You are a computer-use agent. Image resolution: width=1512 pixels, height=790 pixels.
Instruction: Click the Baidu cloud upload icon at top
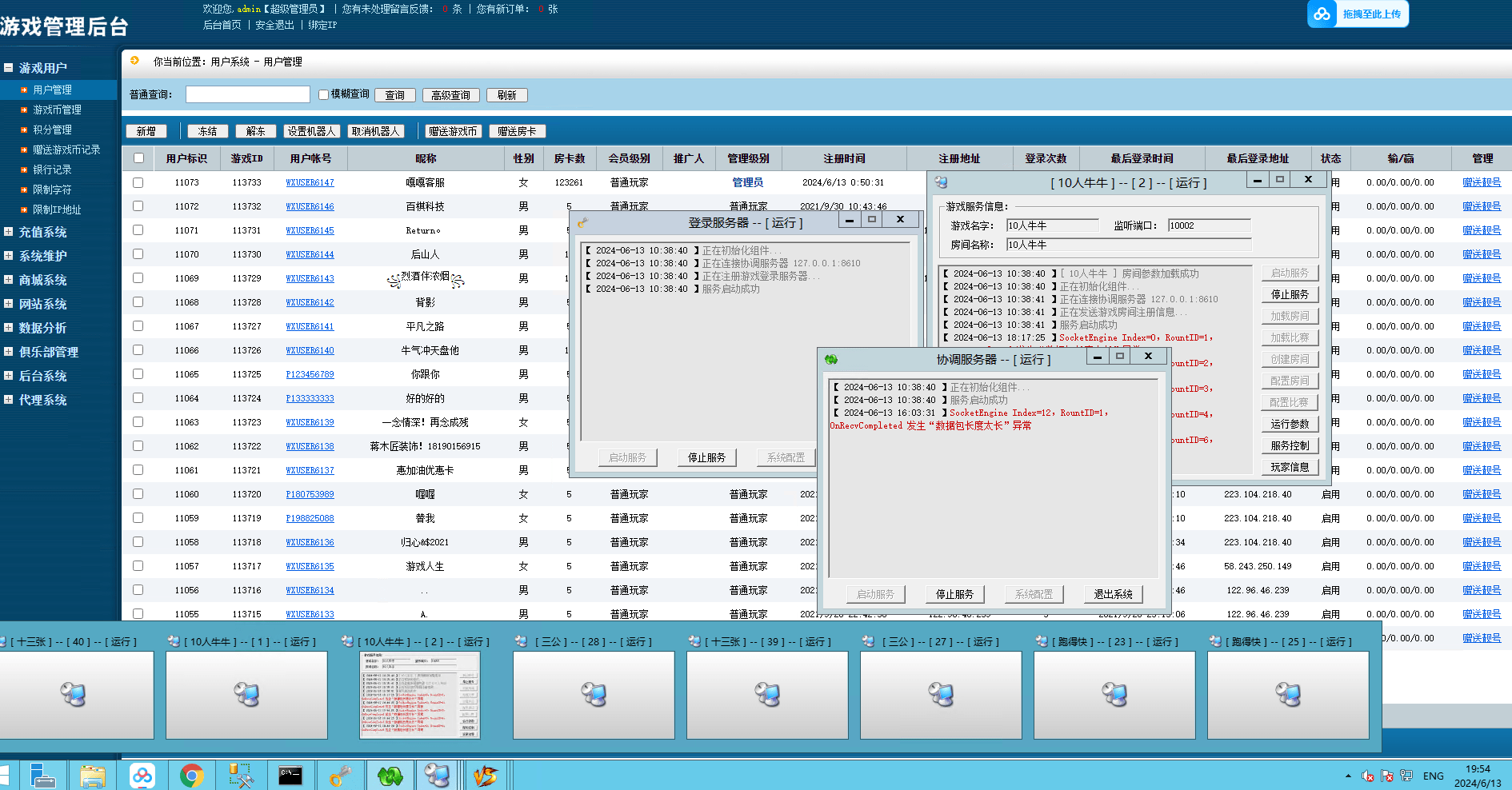point(1322,14)
